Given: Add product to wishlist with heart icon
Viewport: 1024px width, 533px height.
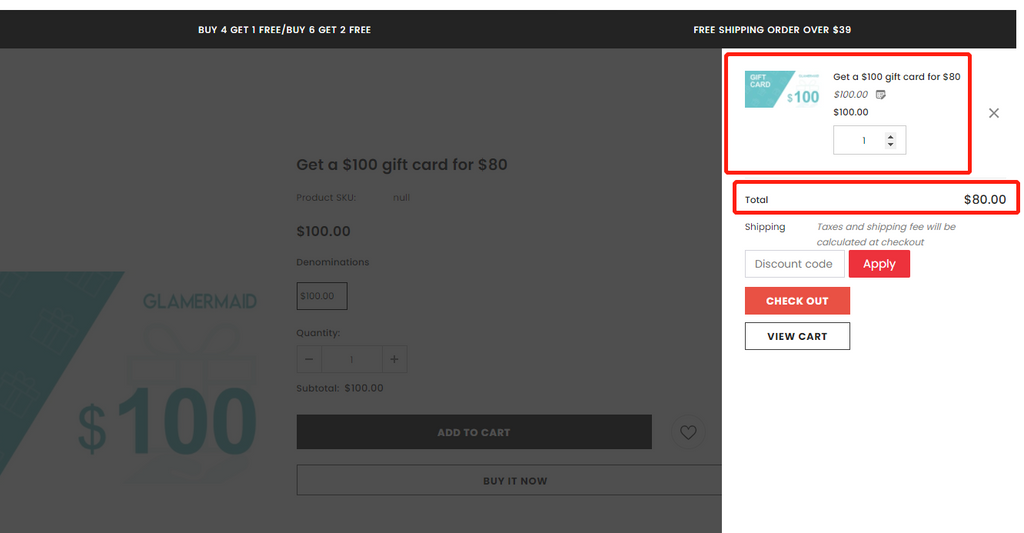Looking at the screenshot, I should 688,433.
